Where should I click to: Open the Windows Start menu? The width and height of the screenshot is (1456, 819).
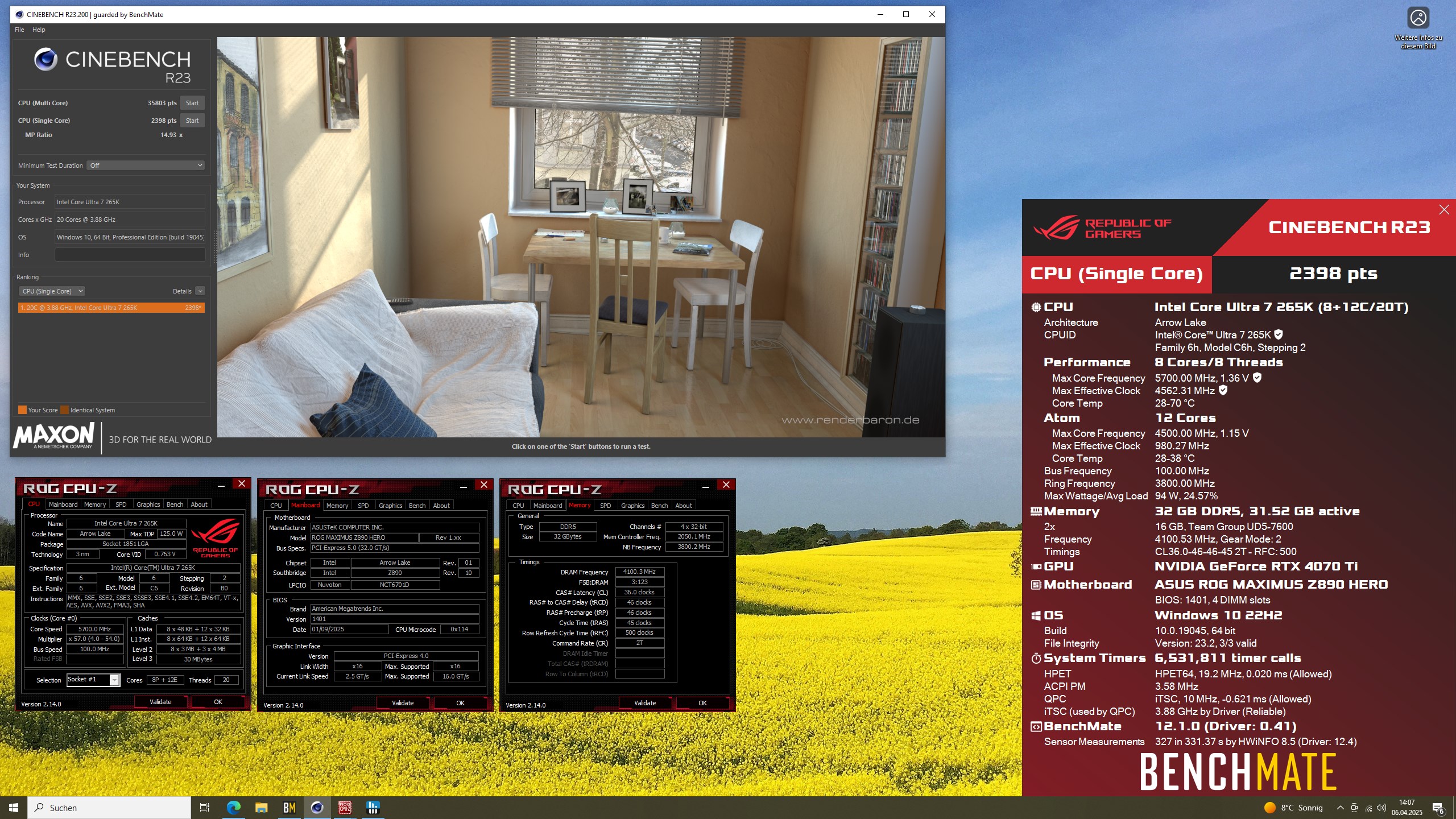[x=14, y=808]
